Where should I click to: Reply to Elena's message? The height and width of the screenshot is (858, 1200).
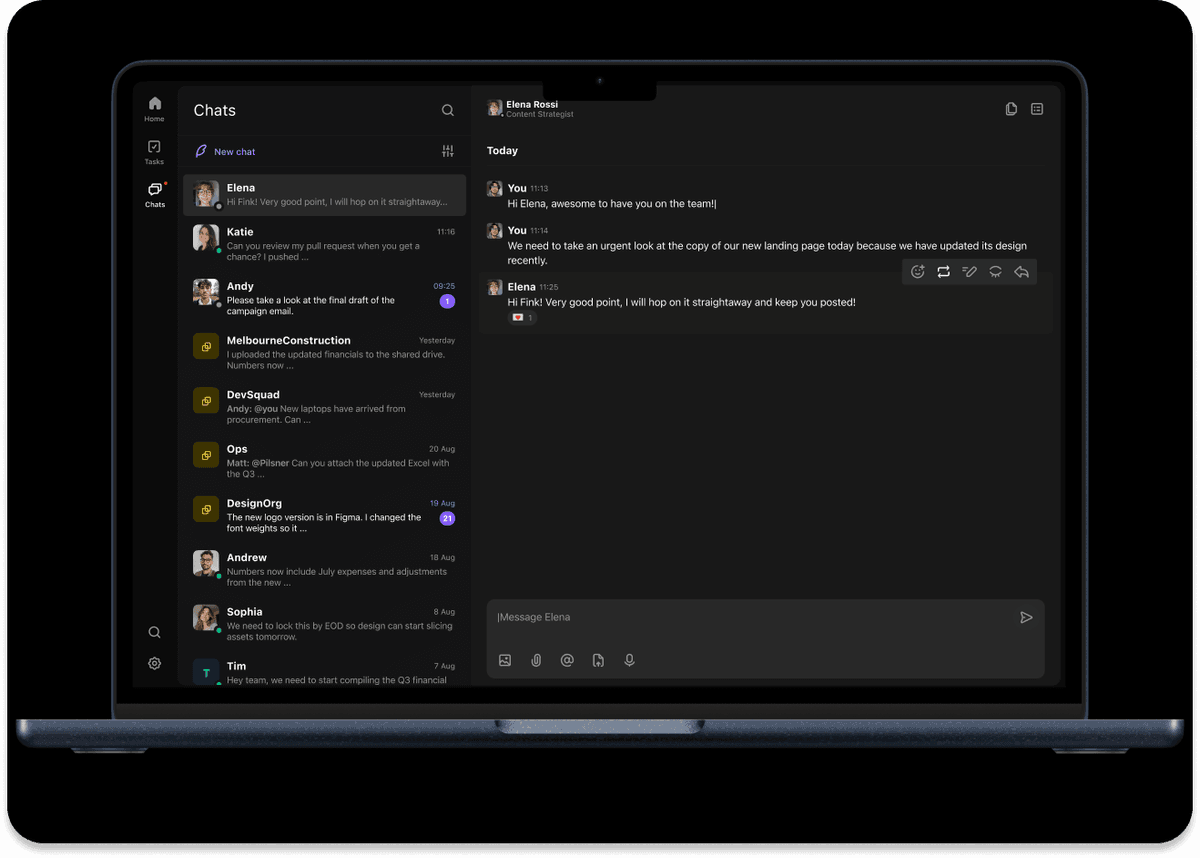click(1021, 271)
